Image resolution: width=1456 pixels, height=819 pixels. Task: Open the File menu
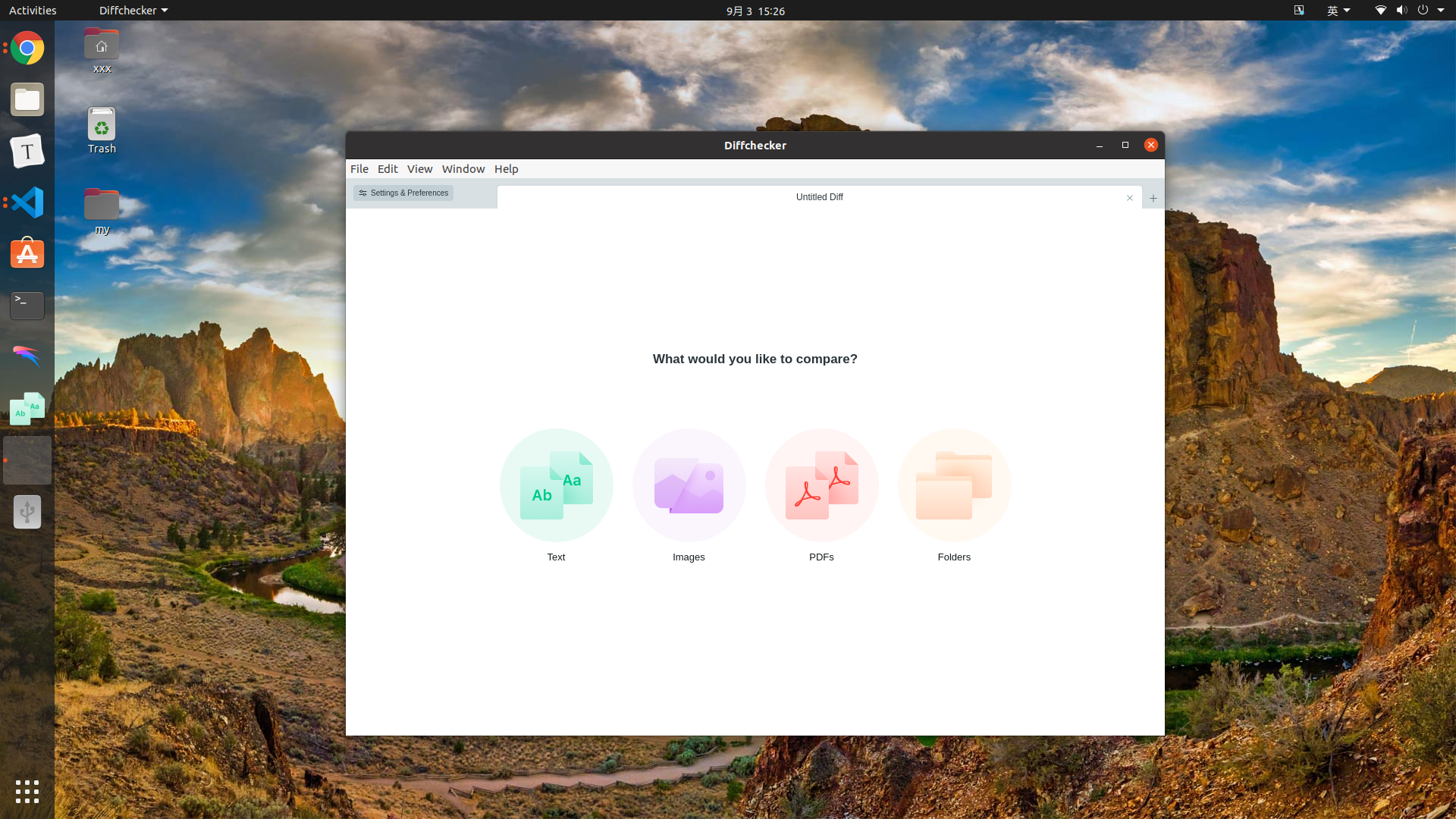[x=359, y=169]
